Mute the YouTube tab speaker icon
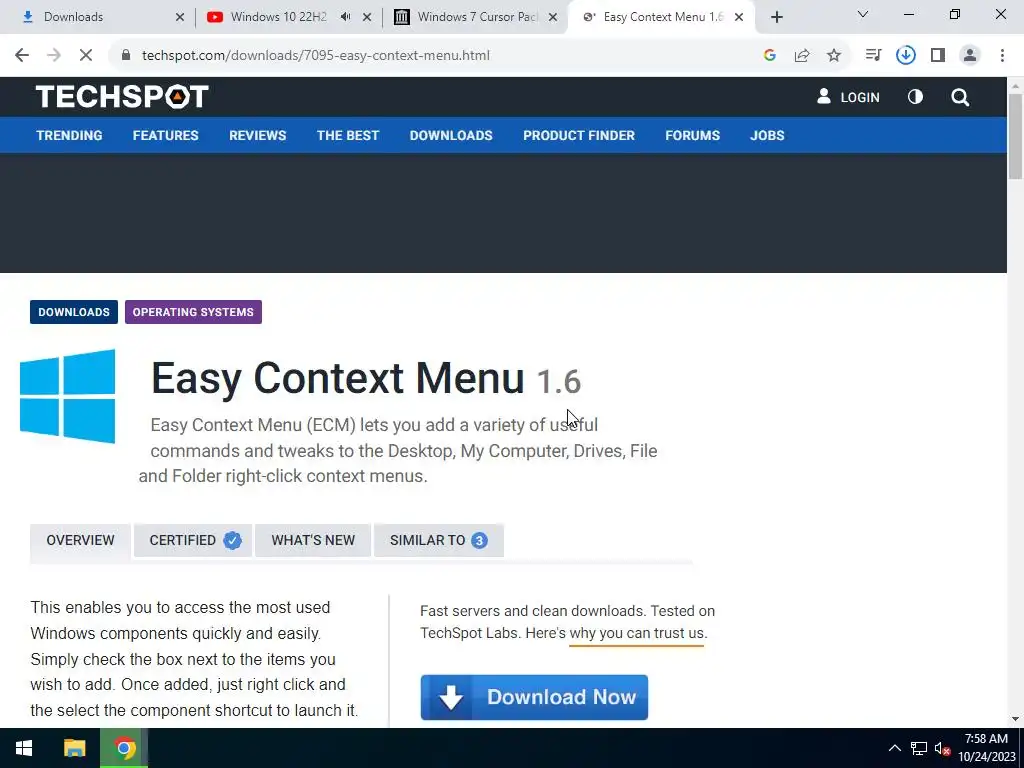1024x768 pixels. [x=345, y=17]
